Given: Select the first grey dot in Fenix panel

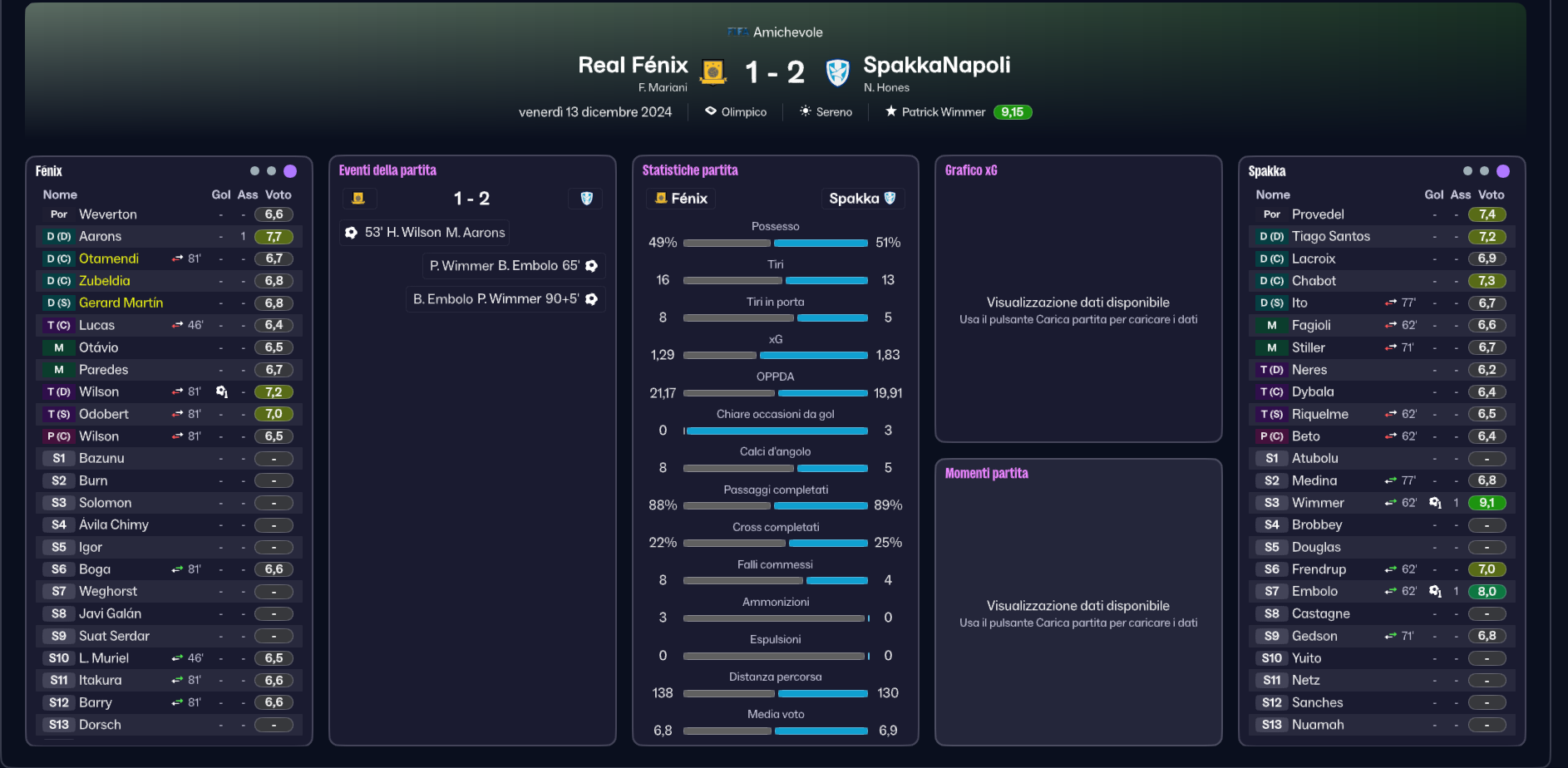Looking at the screenshot, I should point(254,171).
